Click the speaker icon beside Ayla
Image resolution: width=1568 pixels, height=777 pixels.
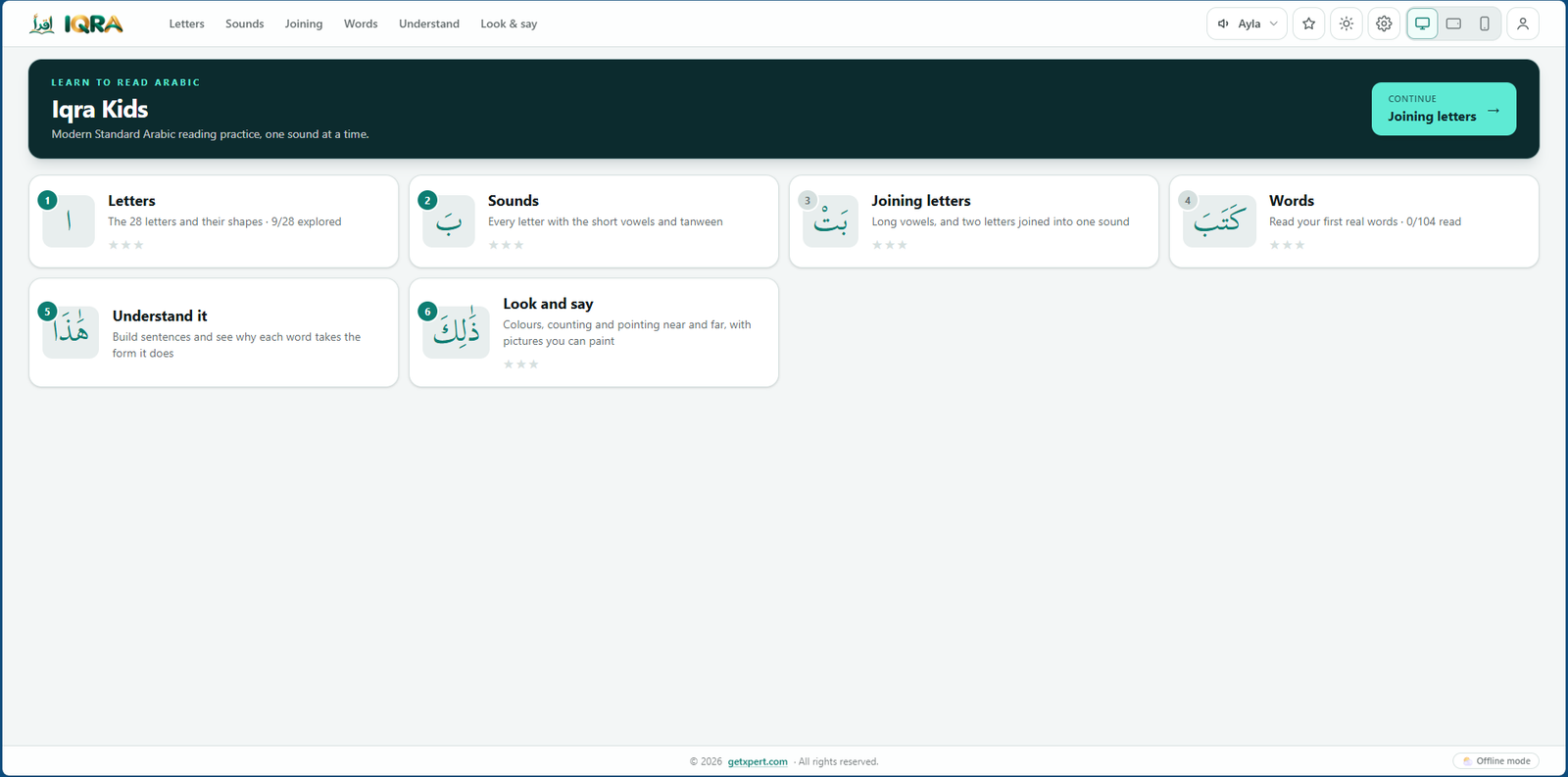pyautogui.click(x=1223, y=24)
